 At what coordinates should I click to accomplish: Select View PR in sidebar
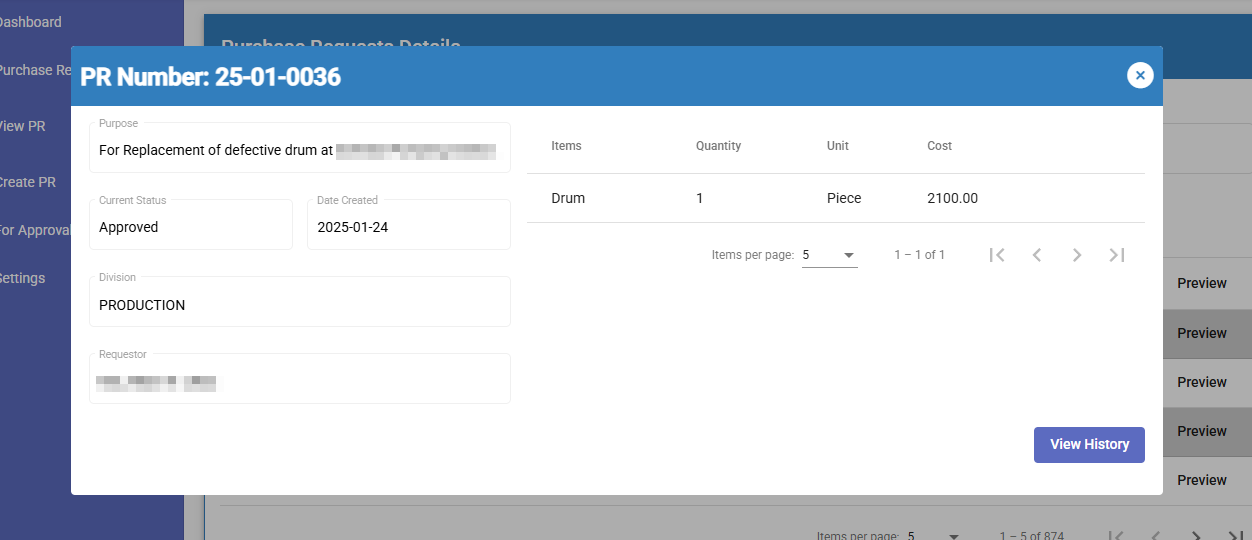23,126
